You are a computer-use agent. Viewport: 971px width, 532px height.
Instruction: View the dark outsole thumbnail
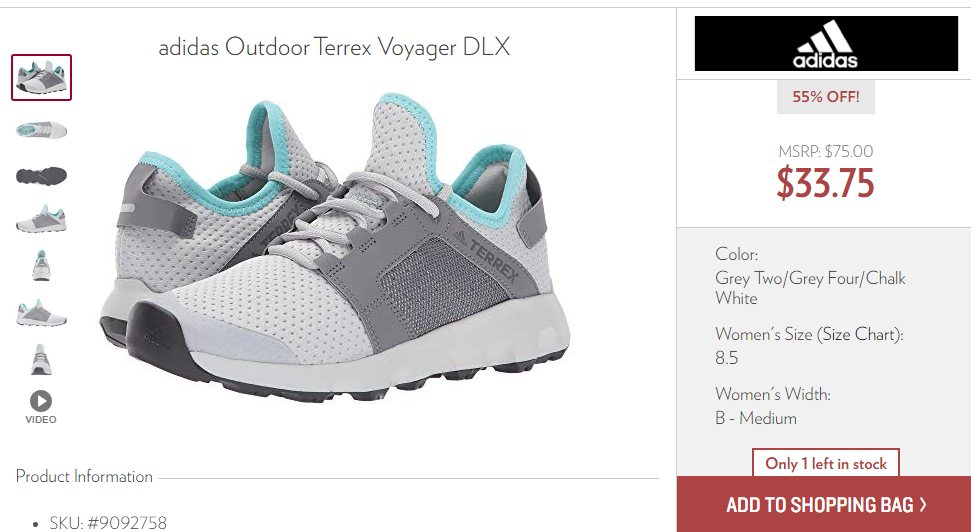(41, 176)
